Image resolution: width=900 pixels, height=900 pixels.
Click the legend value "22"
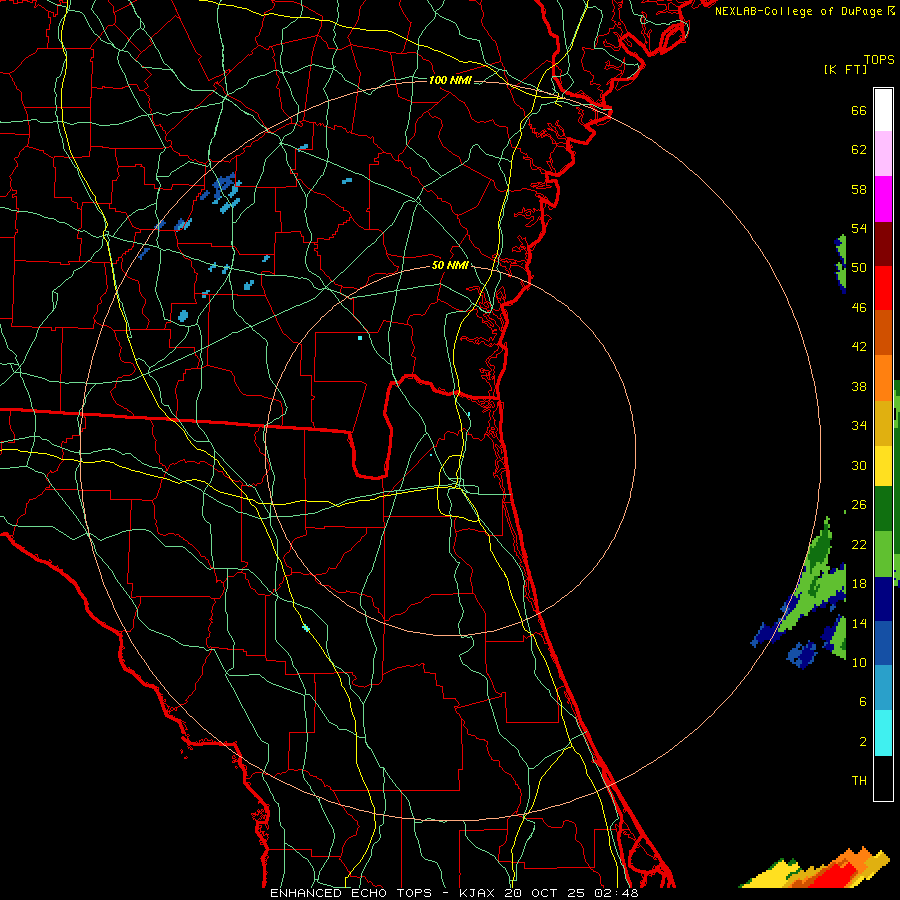tap(859, 544)
